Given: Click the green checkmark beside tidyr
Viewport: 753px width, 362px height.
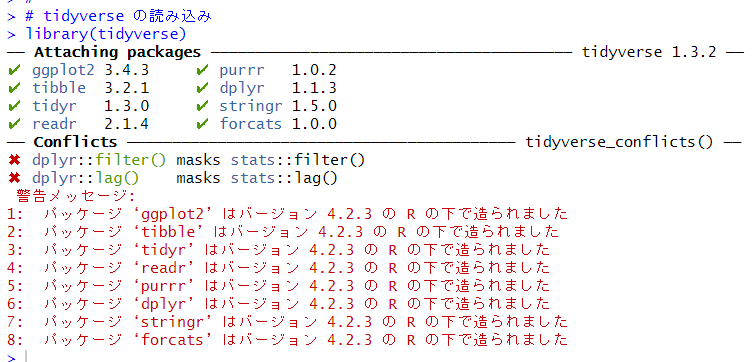Looking at the screenshot, I should click(x=14, y=106).
